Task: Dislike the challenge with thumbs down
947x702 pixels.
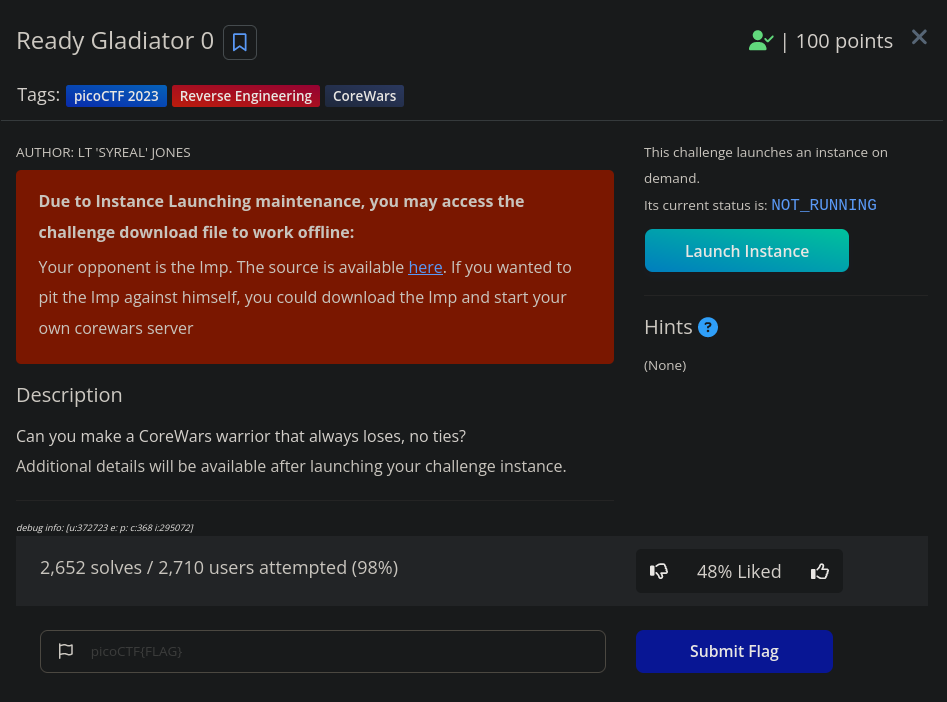Action: click(659, 571)
